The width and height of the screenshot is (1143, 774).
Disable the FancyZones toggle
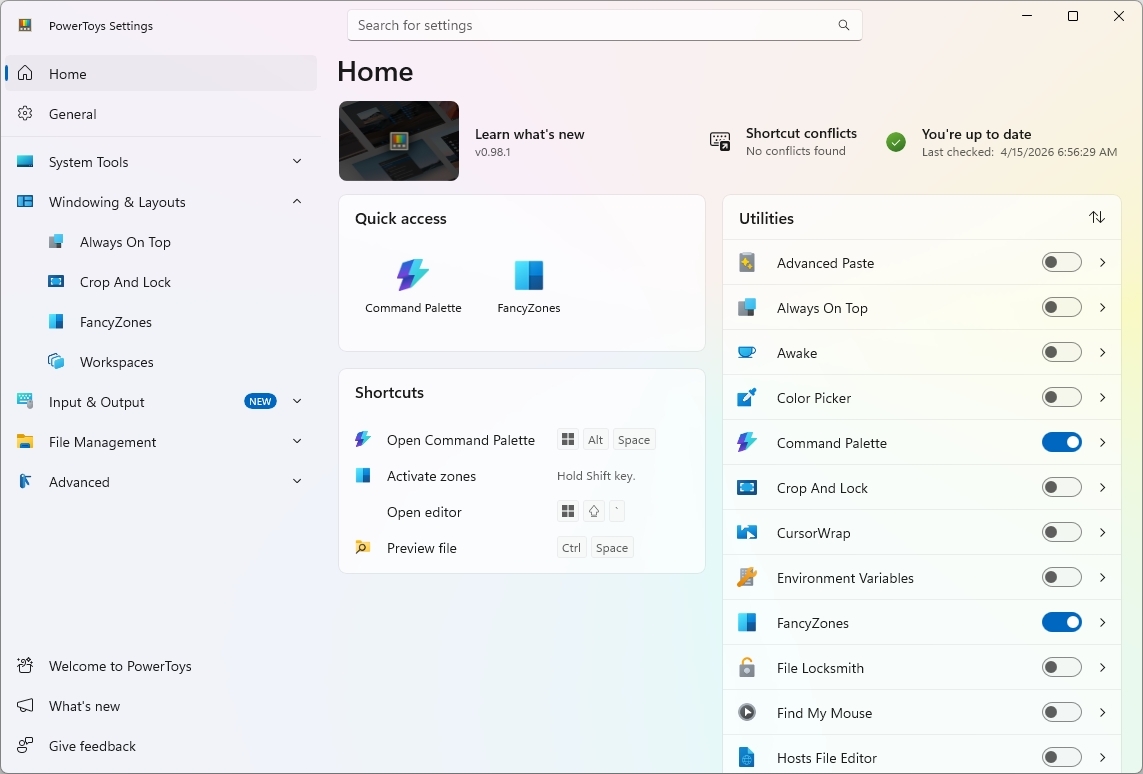(x=1061, y=622)
